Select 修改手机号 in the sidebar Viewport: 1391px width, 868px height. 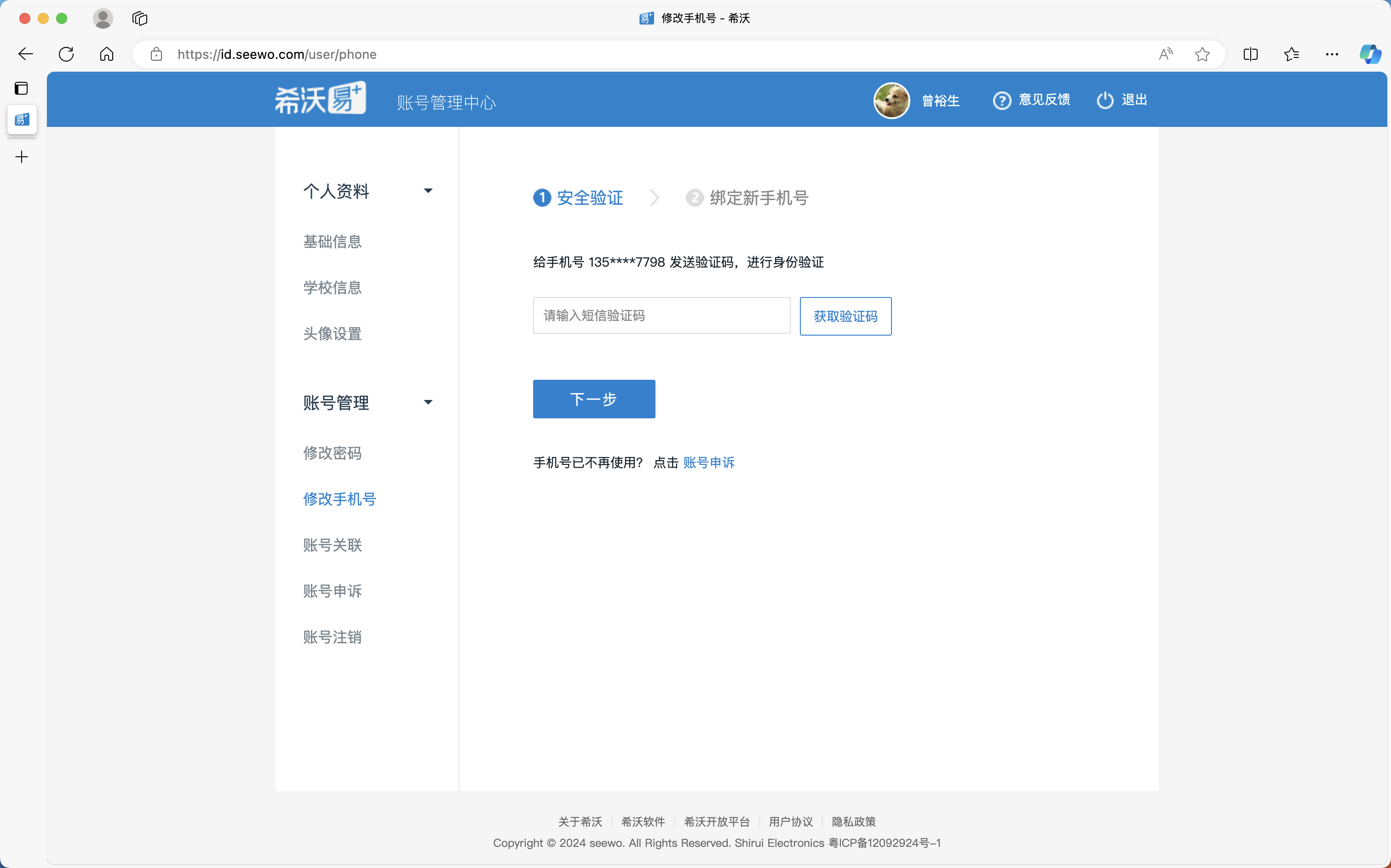339,499
